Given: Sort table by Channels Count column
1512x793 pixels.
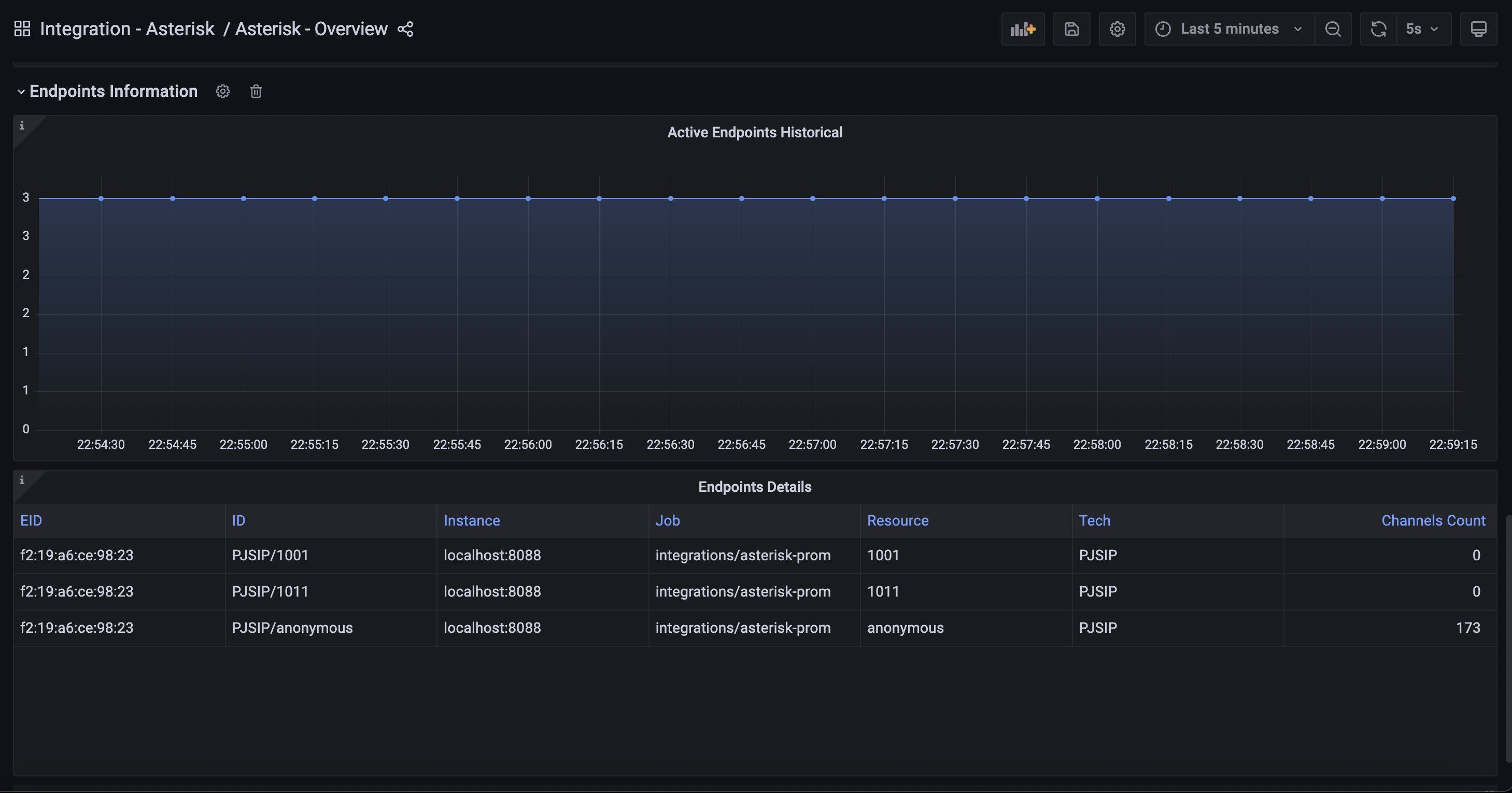Looking at the screenshot, I should pyautogui.click(x=1433, y=520).
